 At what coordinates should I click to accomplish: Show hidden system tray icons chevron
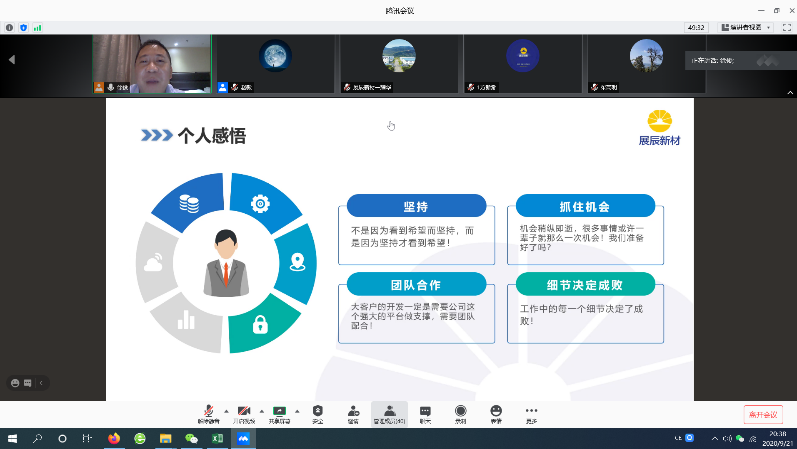[715, 438]
